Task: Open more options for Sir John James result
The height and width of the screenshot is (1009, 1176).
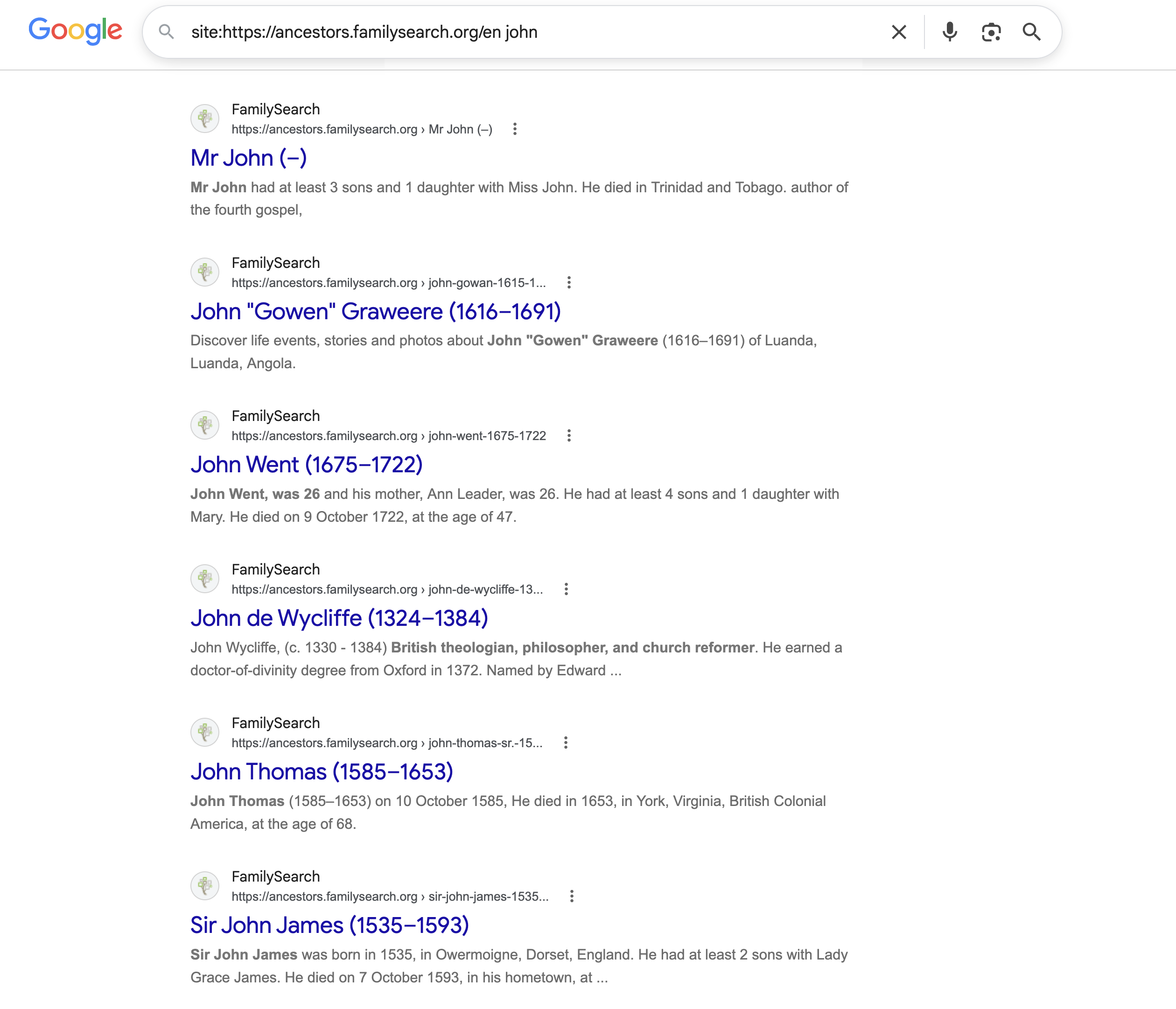Action: (572, 896)
